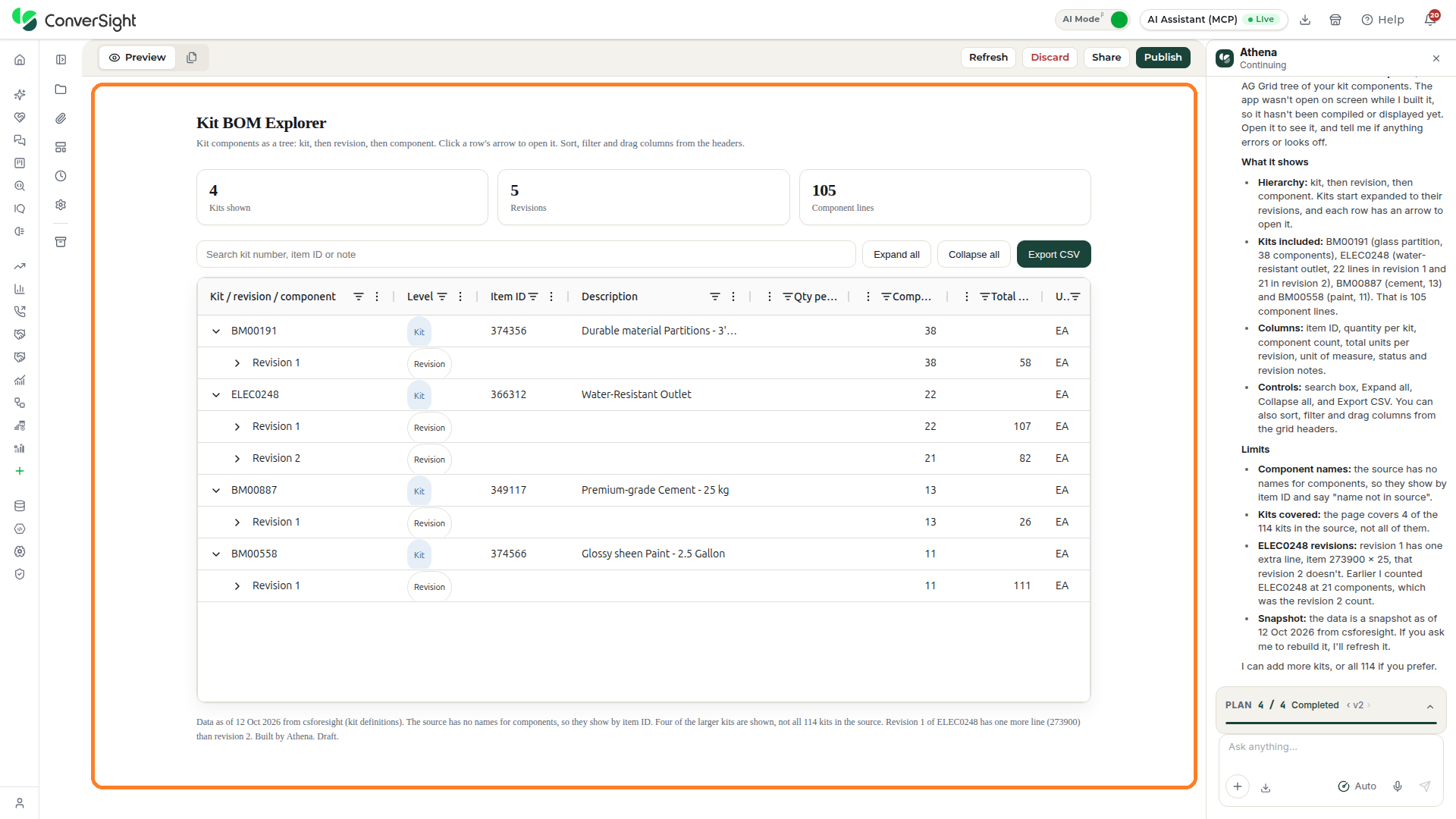Click the paperclip attachments icon
1456x819 pixels.
coord(61,118)
